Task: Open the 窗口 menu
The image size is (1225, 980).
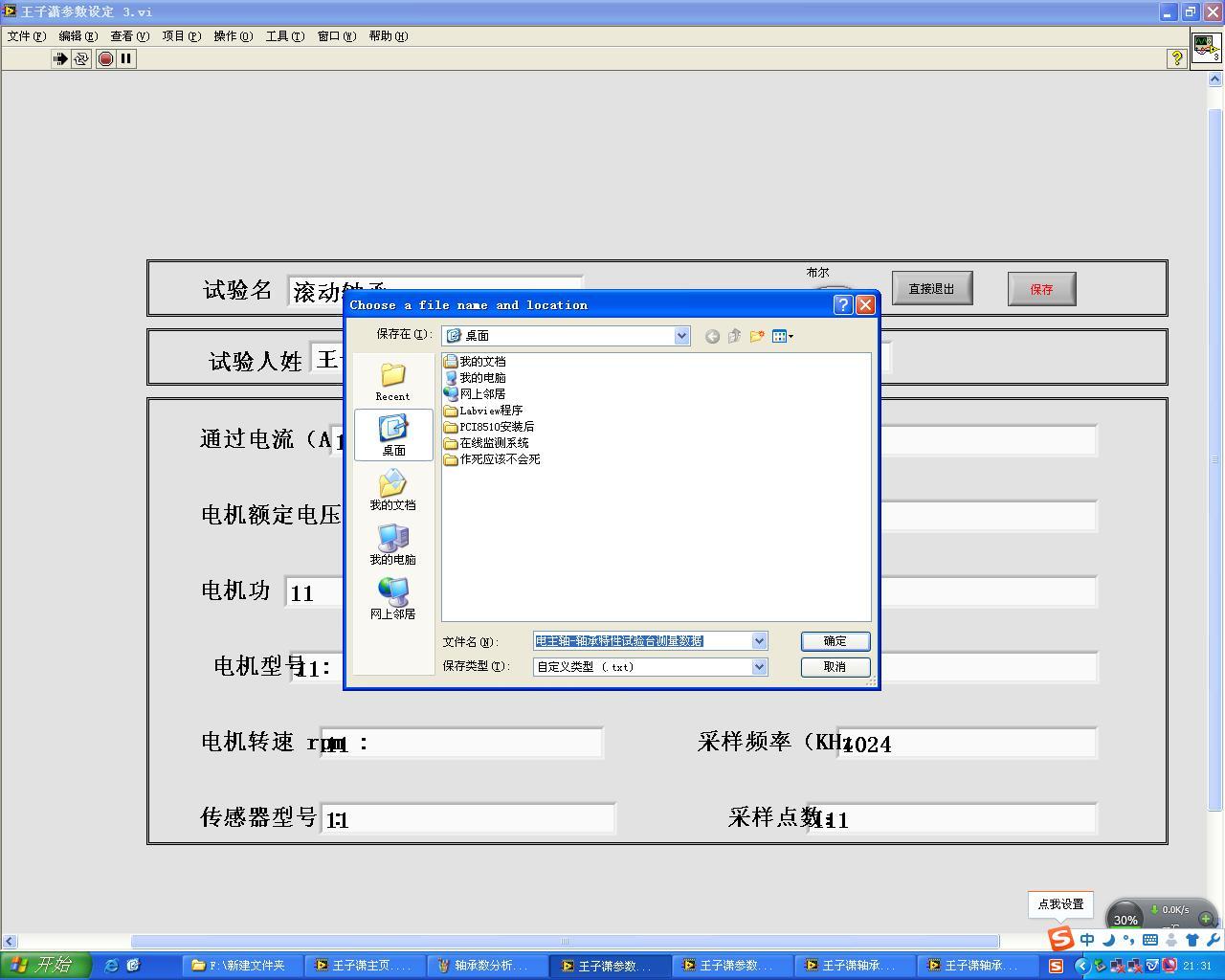Action: pyautogui.click(x=336, y=35)
